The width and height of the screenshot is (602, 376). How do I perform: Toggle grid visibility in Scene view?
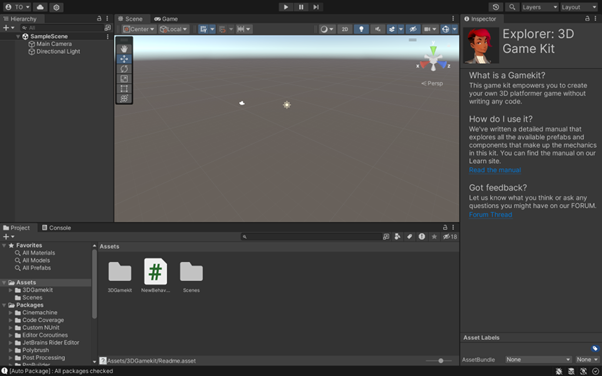click(203, 29)
